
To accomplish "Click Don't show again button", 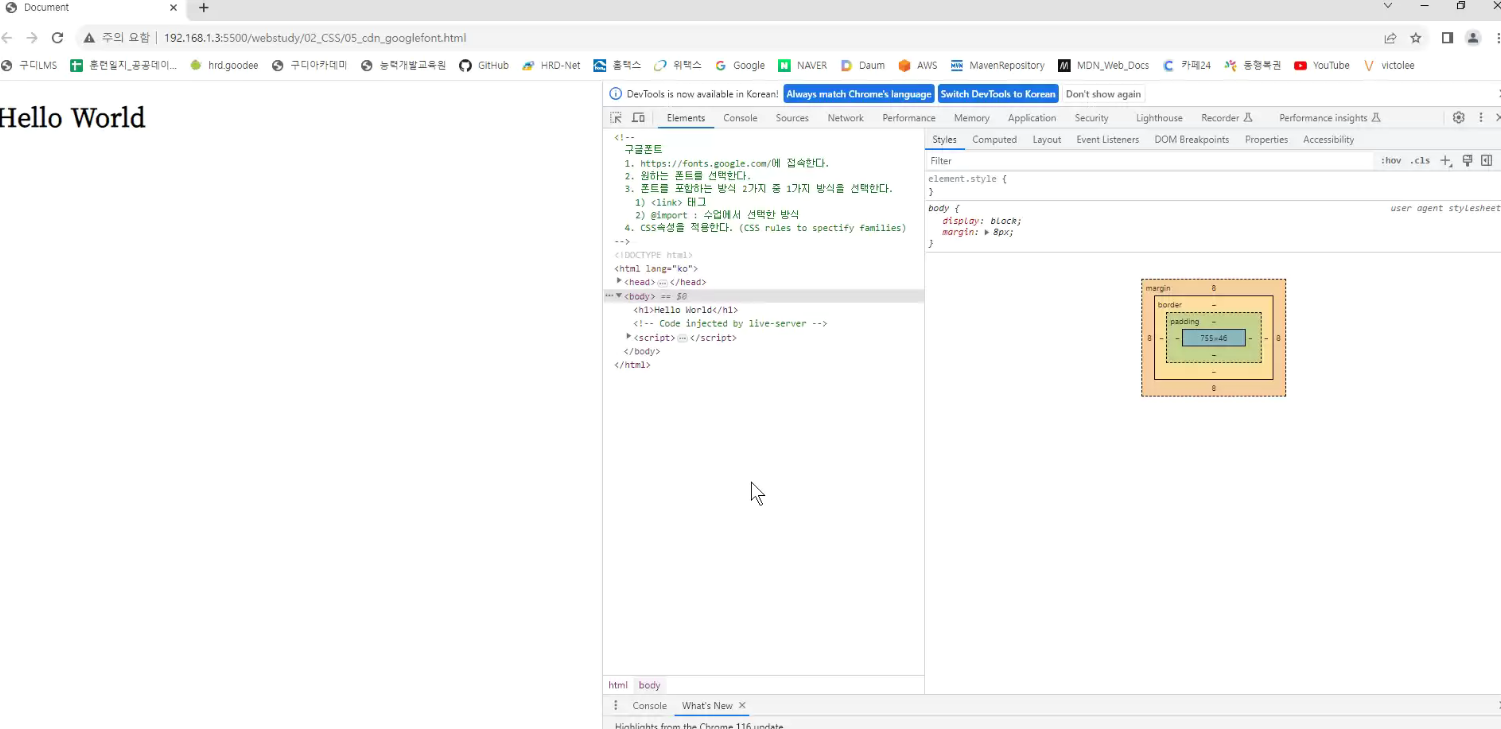I will [x=1103, y=94].
